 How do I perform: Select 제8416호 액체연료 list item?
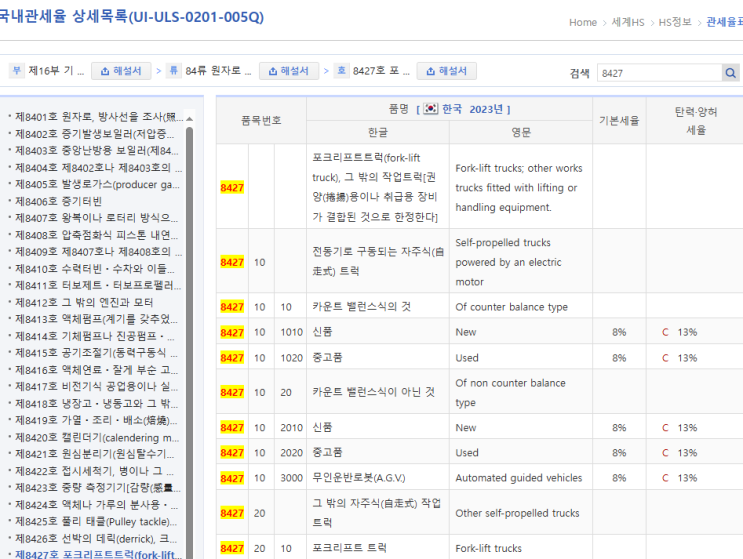pos(96,370)
